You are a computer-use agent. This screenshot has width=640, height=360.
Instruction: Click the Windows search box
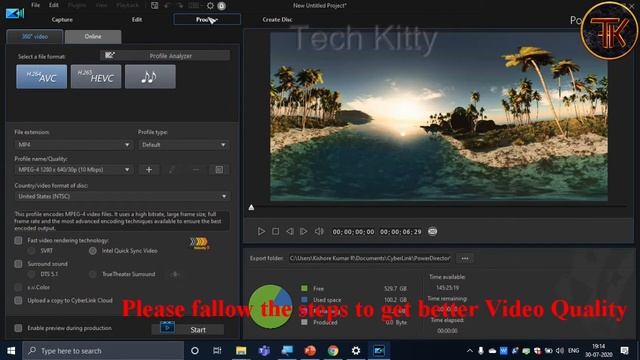[x=103, y=351]
